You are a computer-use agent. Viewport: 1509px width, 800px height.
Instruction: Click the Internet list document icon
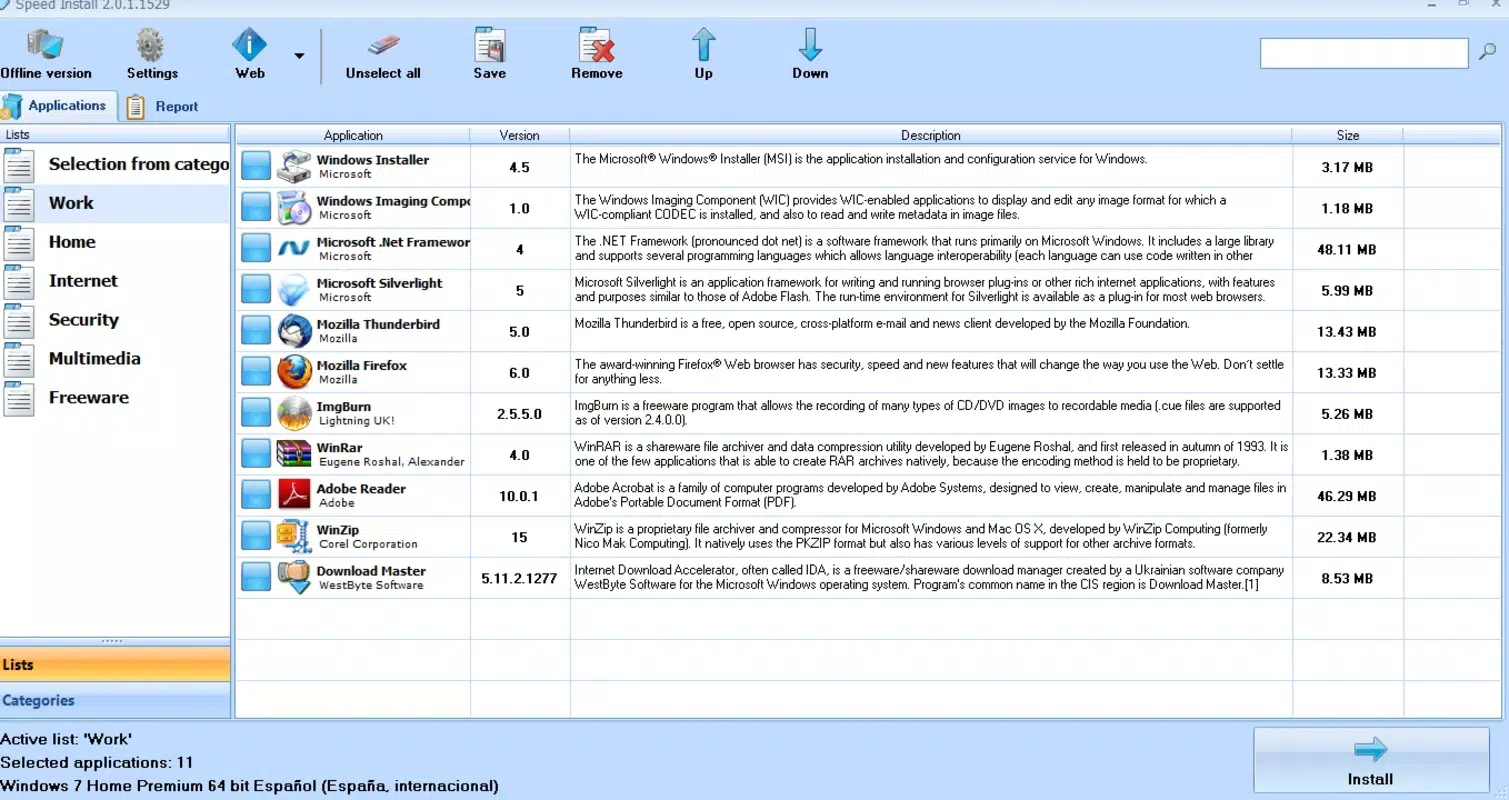(x=19, y=281)
